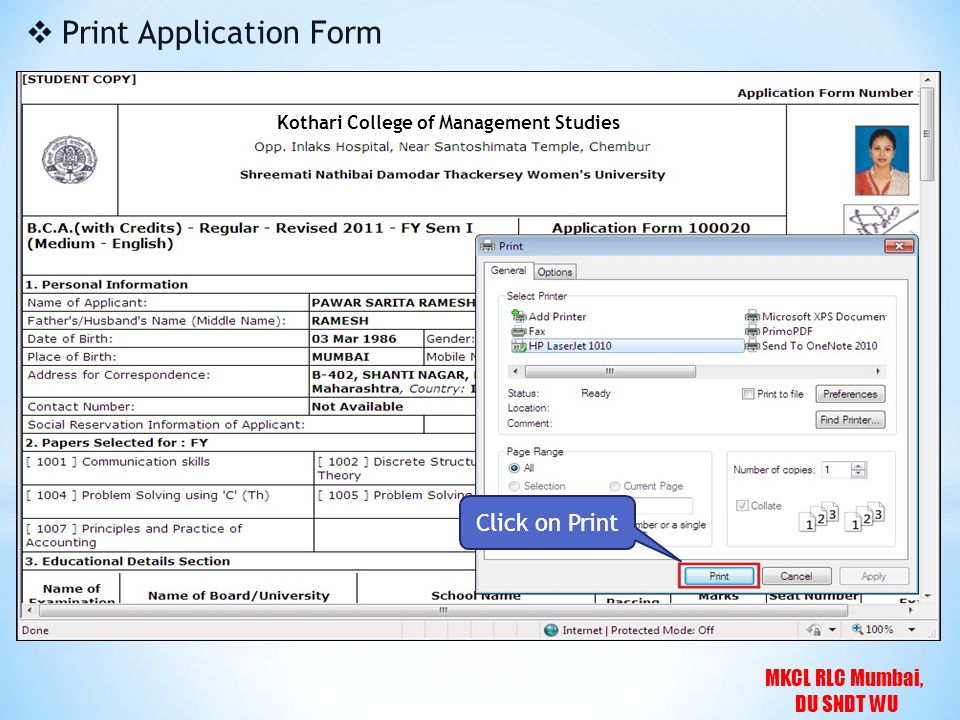Image resolution: width=960 pixels, height=720 pixels.
Task: Click '[ 1007 ] Principles and Practice of Accounting'
Action: pyautogui.click(x=134, y=535)
